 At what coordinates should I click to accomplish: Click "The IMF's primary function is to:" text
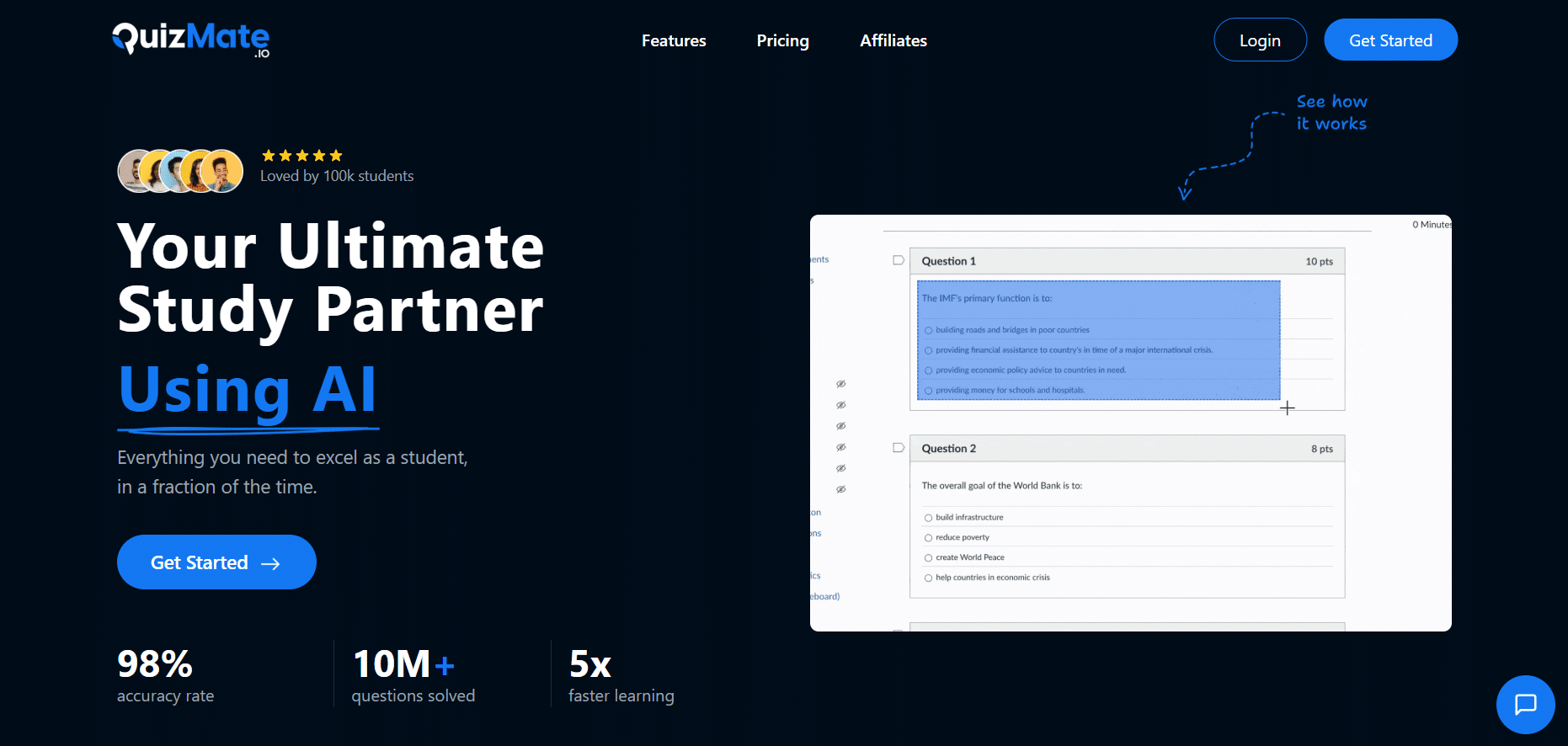pyautogui.click(x=986, y=298)
